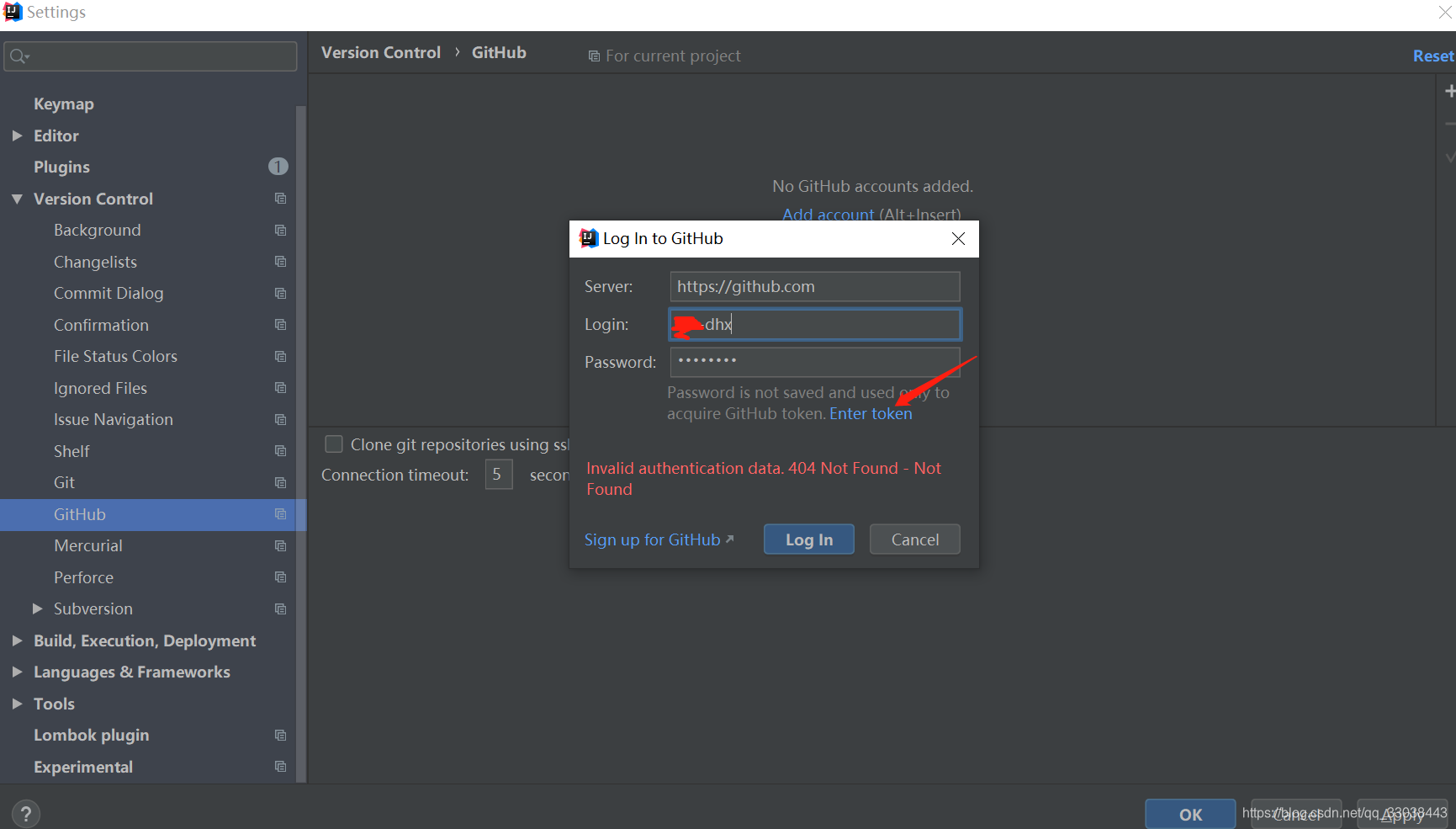Viewport: 1456px width, 829px height.
Task: Click the Add account link
Action: (829, 214)
